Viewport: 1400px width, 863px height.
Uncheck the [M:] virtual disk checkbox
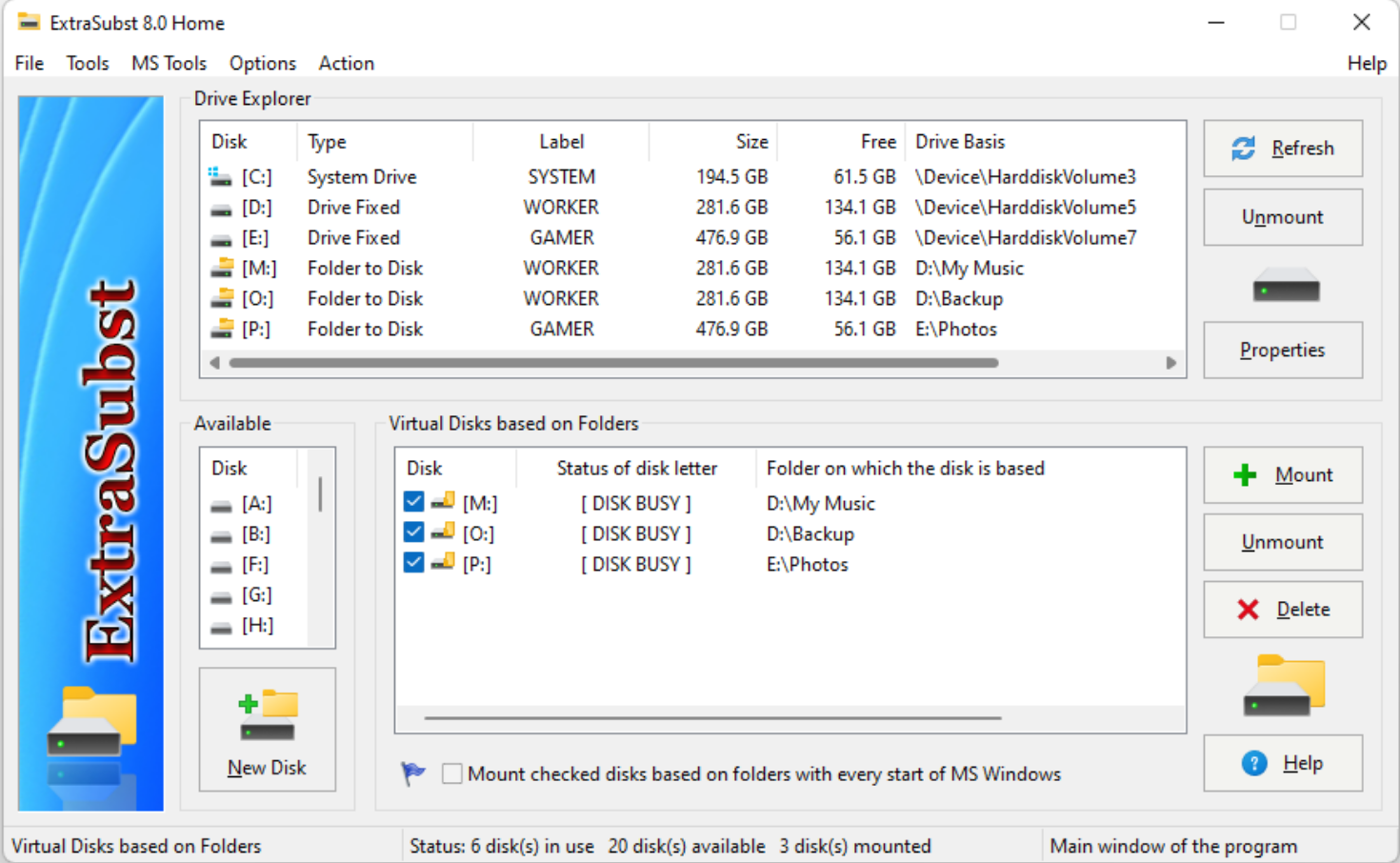(x=412, y=500)
